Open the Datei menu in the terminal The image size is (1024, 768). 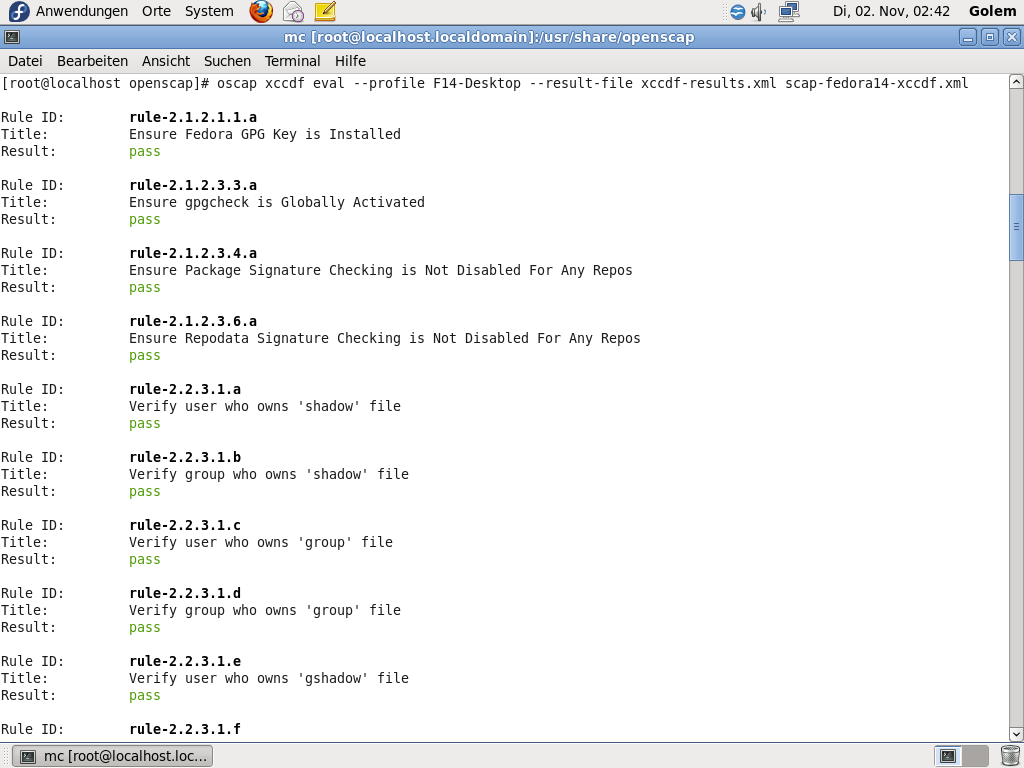[25, 60]
